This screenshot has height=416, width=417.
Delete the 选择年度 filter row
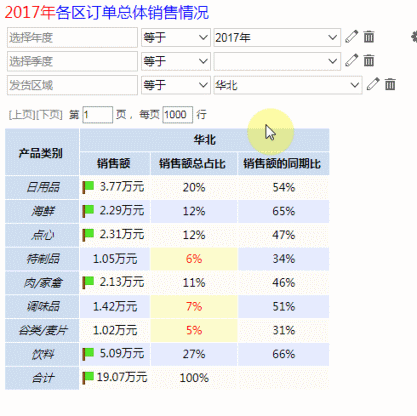tap(369, 37)
